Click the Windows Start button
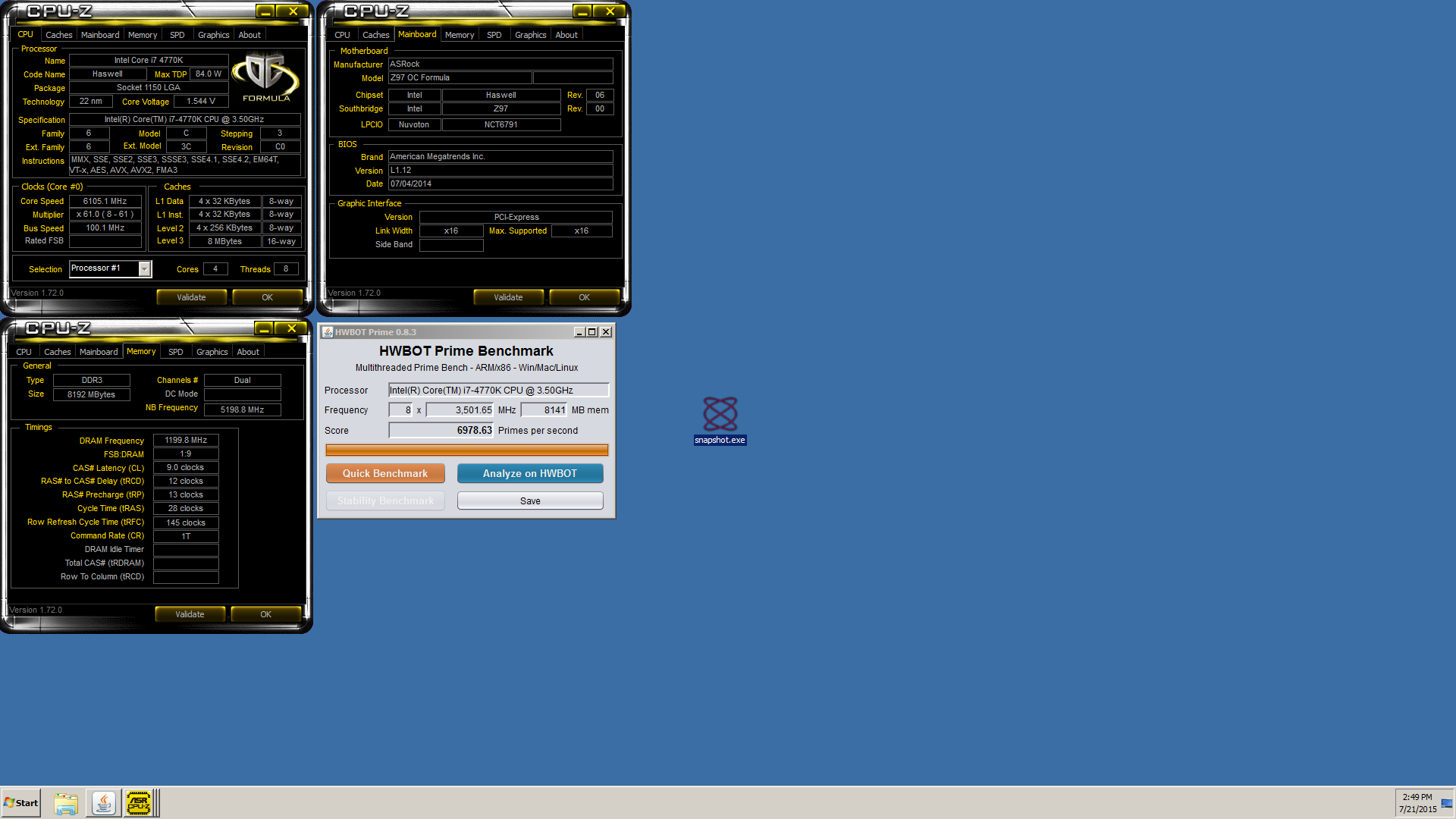The height and width of the screenshot is (819, 1456). pyautogui.click(x=21, y=803)
